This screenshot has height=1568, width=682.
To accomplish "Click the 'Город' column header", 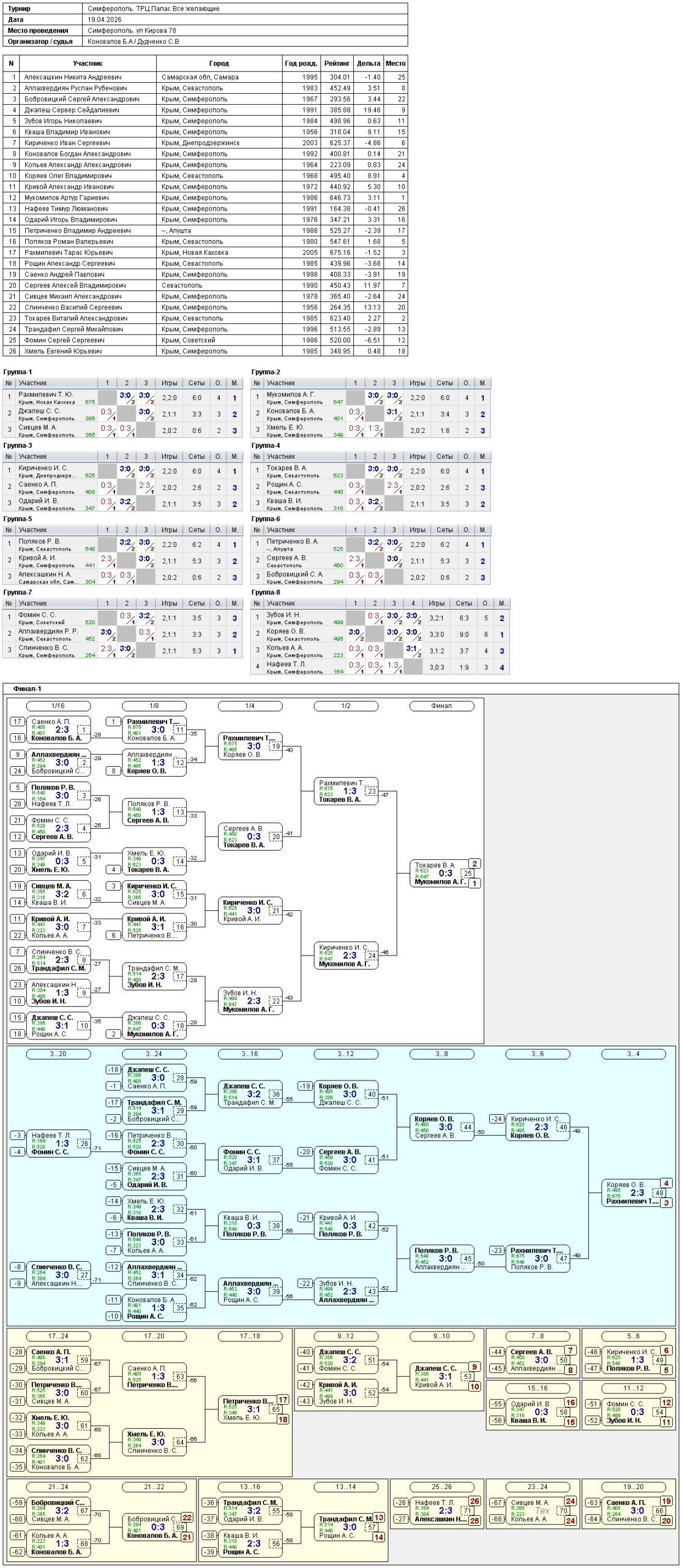I will (219, 63).
